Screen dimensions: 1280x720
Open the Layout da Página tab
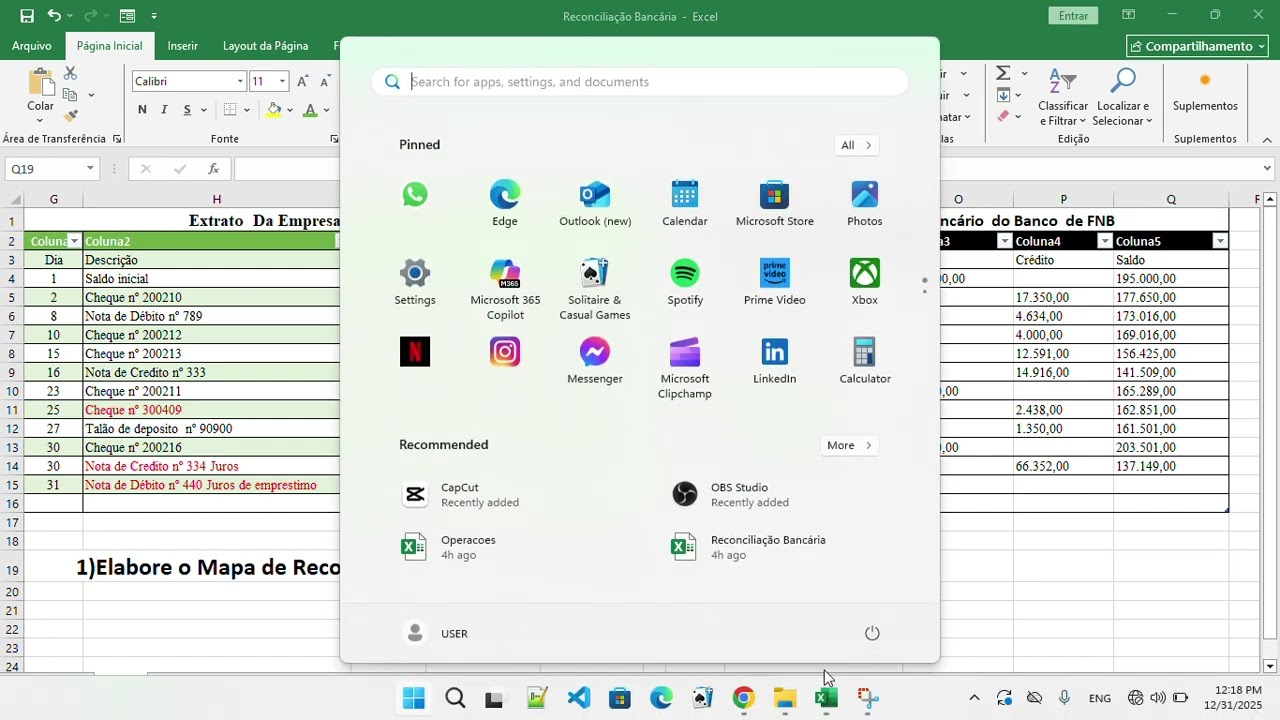265,46
